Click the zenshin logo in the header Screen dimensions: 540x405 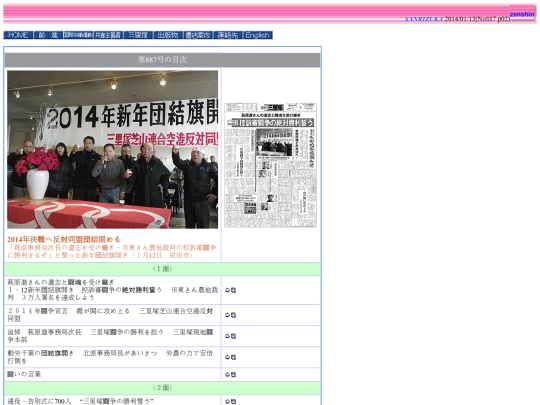522,14
